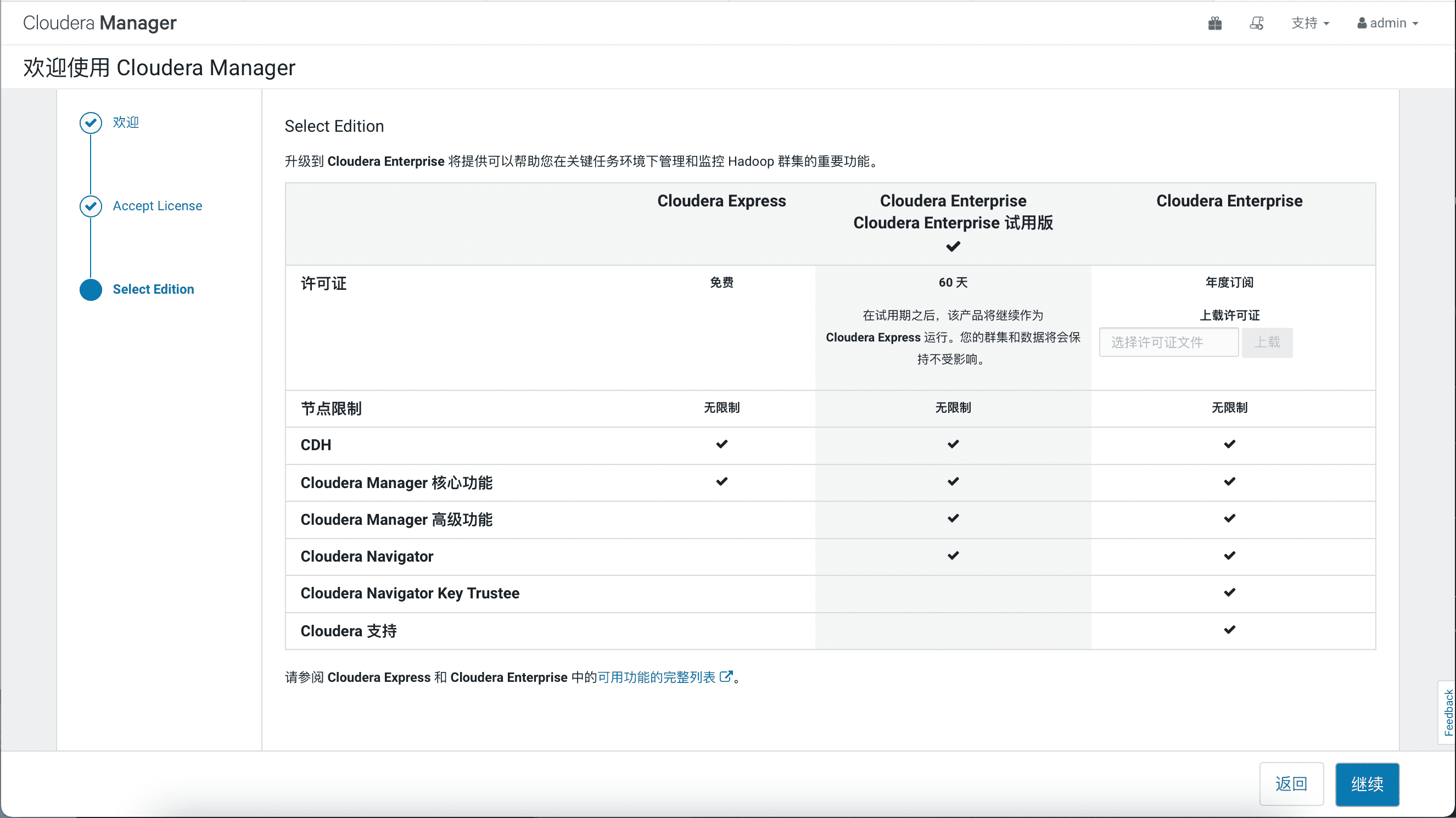Click the 核心功能 checkmark under Enterprise trial
Image resolution: width=1456 pixels, height=818 pixels.
[953, 481]
